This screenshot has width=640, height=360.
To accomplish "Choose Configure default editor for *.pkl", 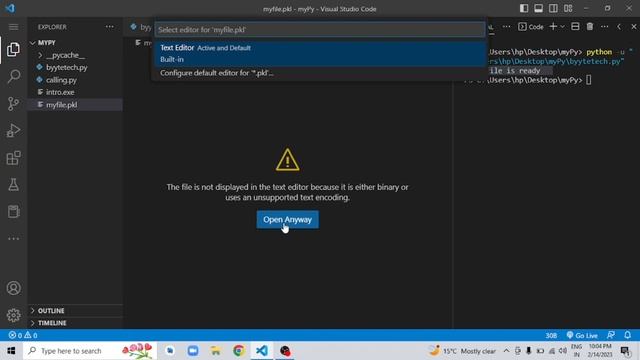I will tap(320, 73).
